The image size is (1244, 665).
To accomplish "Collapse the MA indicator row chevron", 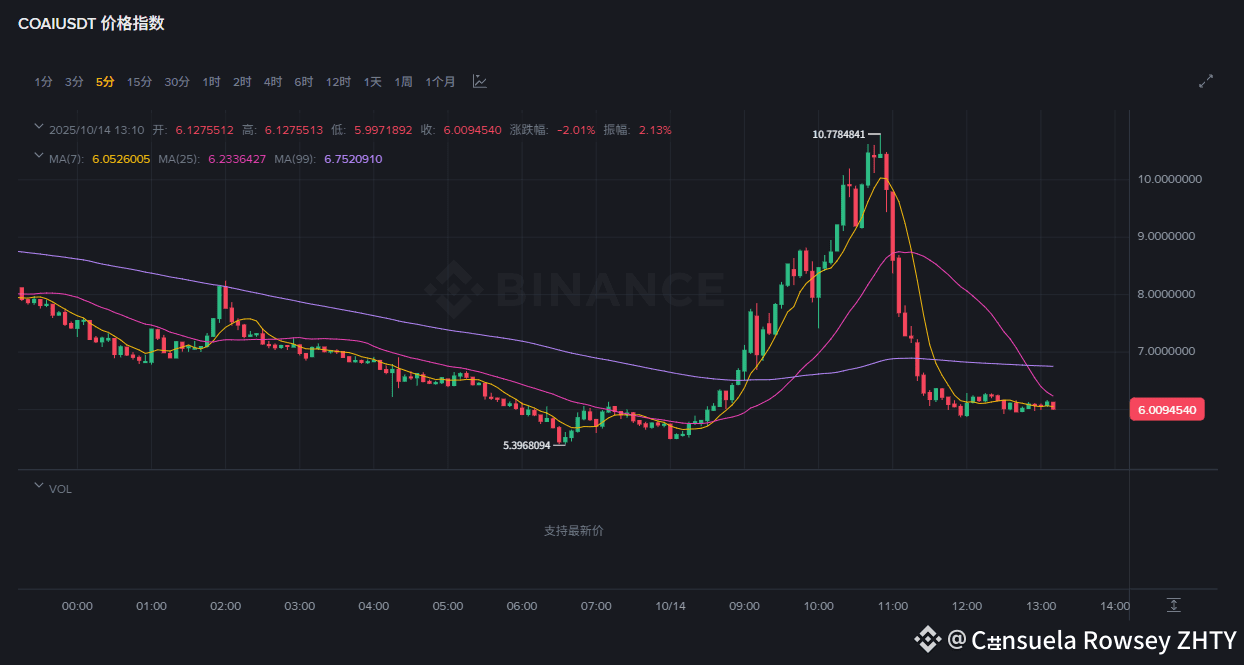I will (39, 156).
